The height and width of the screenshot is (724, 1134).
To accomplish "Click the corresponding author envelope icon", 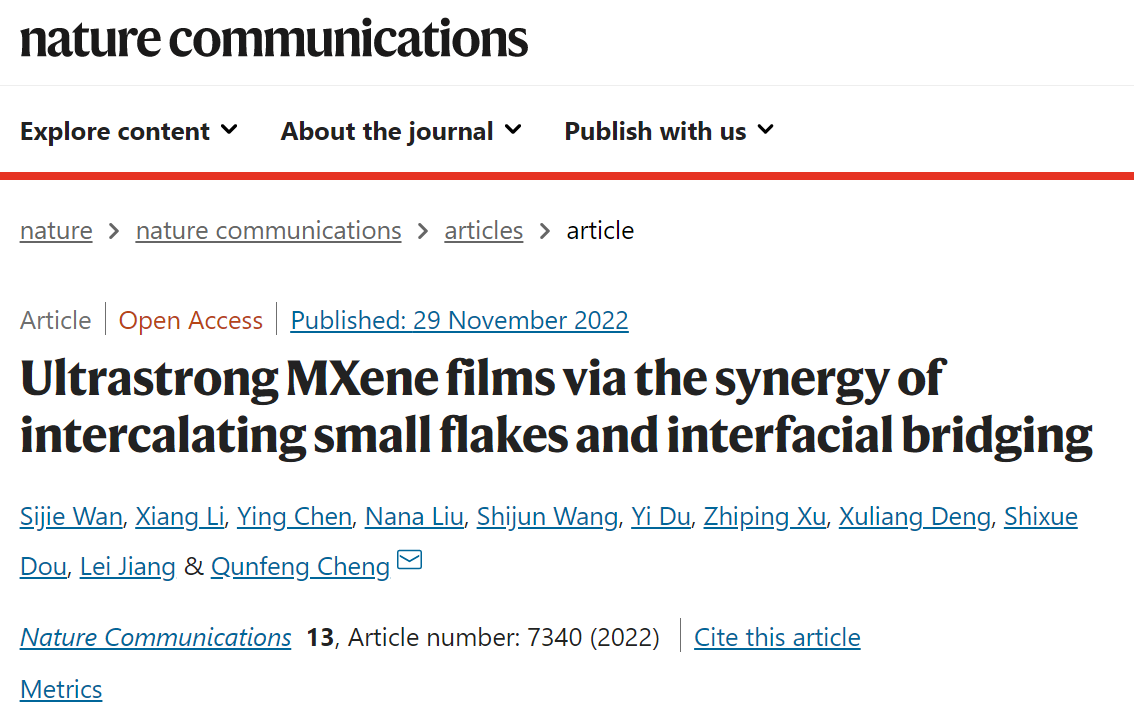I will click(409, 561).
